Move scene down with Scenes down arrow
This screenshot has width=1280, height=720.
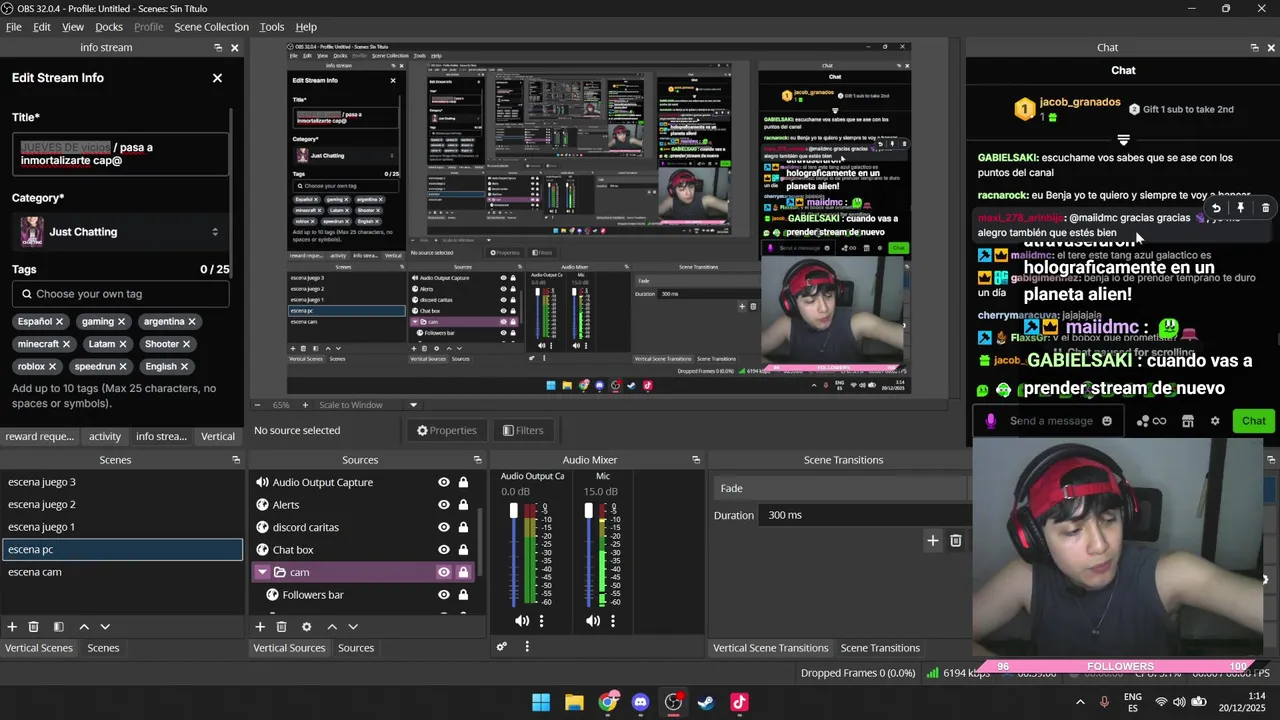point(105,627)
